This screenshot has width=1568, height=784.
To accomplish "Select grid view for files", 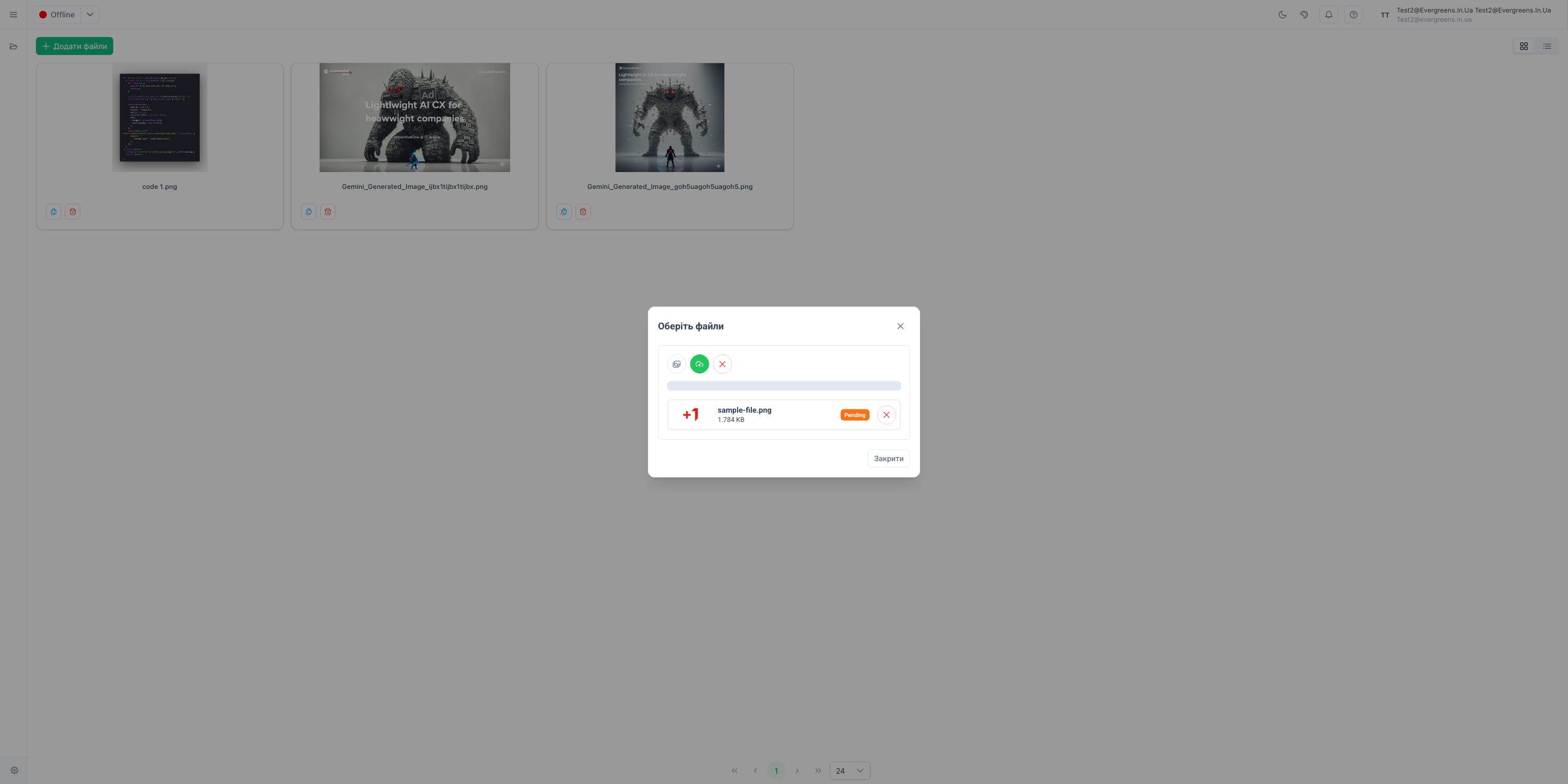I will (1524, 46).
